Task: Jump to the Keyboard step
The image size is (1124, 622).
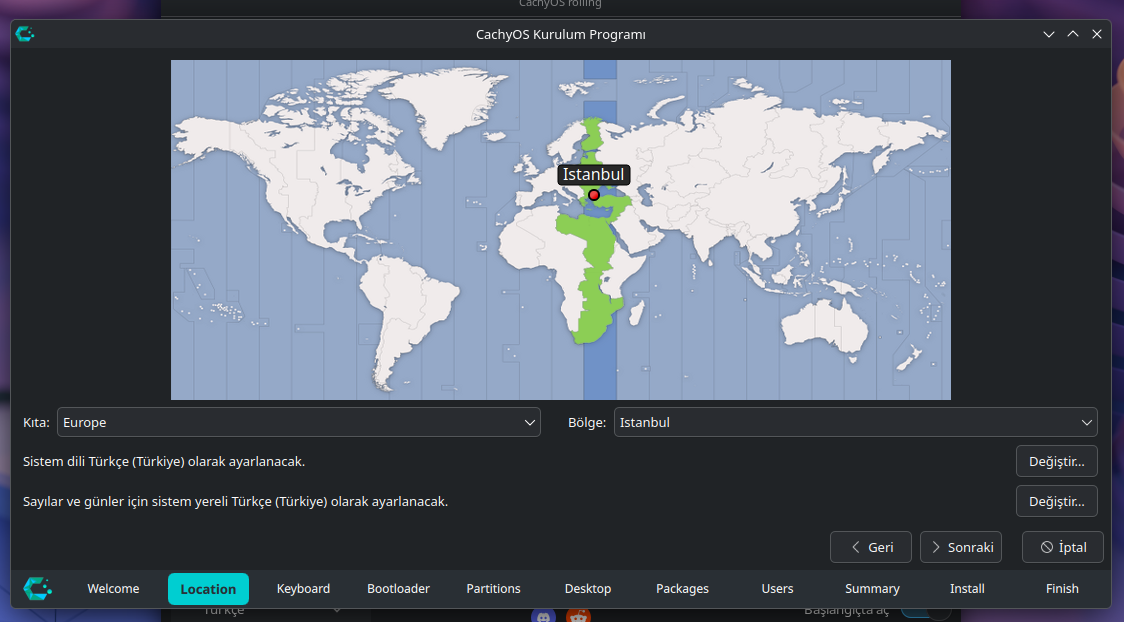Action: (303, 588)
